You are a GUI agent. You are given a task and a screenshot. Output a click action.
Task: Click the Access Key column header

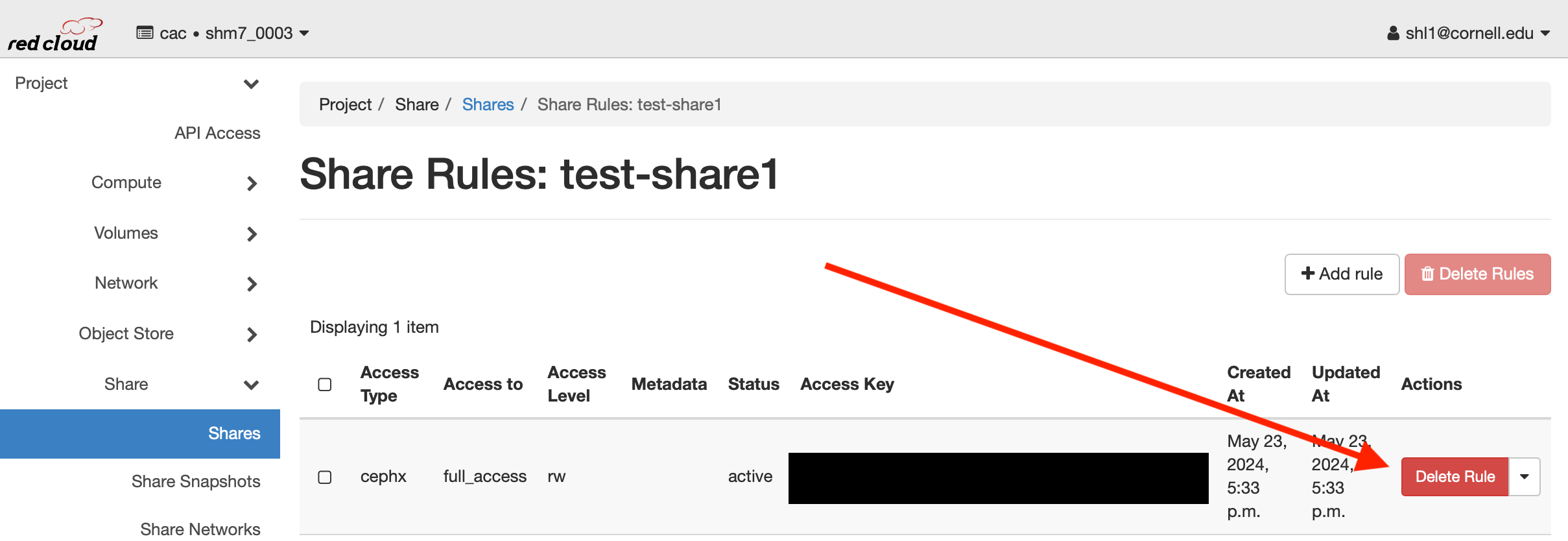point(847,384)
